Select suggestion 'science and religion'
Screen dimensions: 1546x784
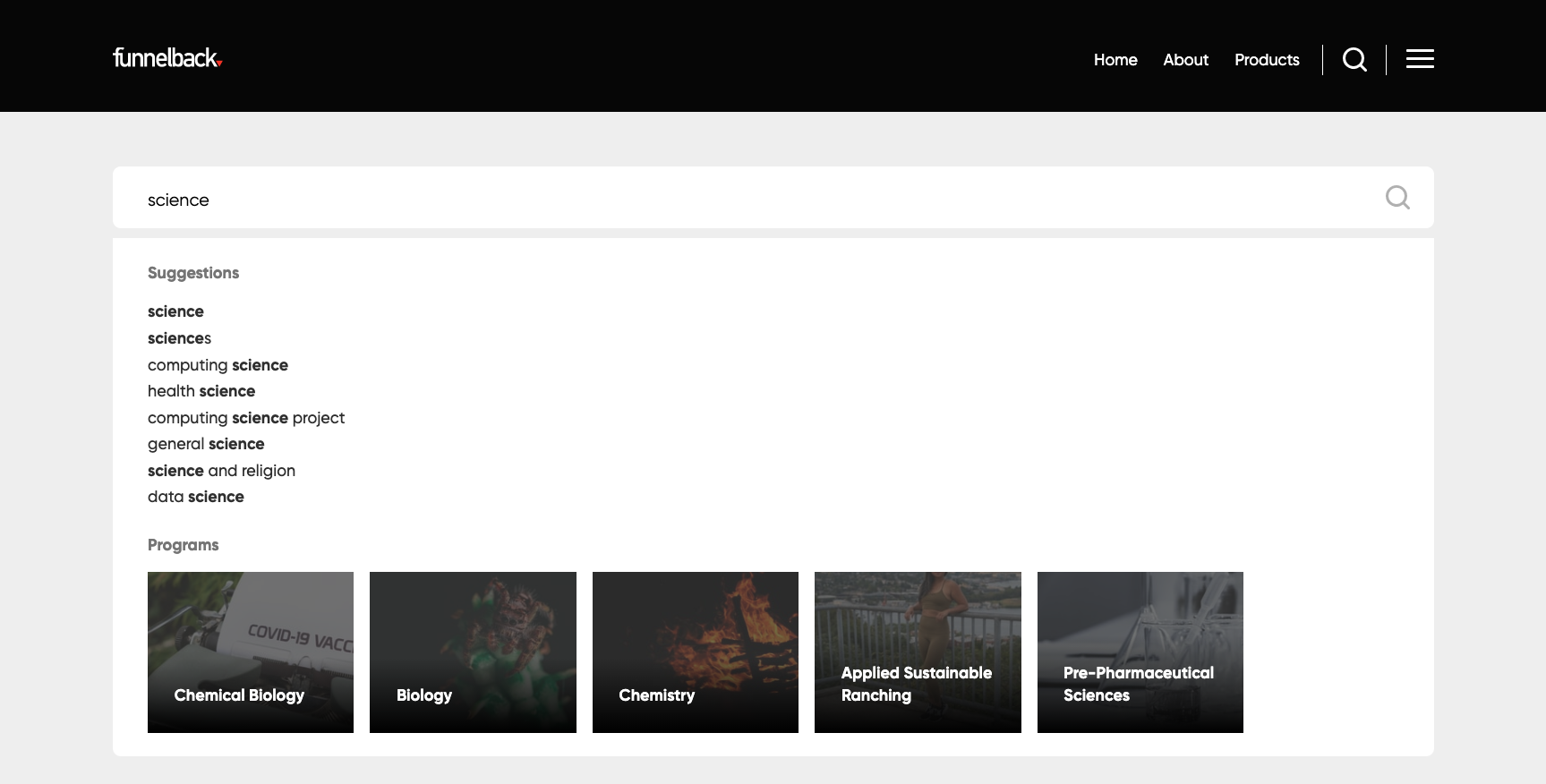221,471
